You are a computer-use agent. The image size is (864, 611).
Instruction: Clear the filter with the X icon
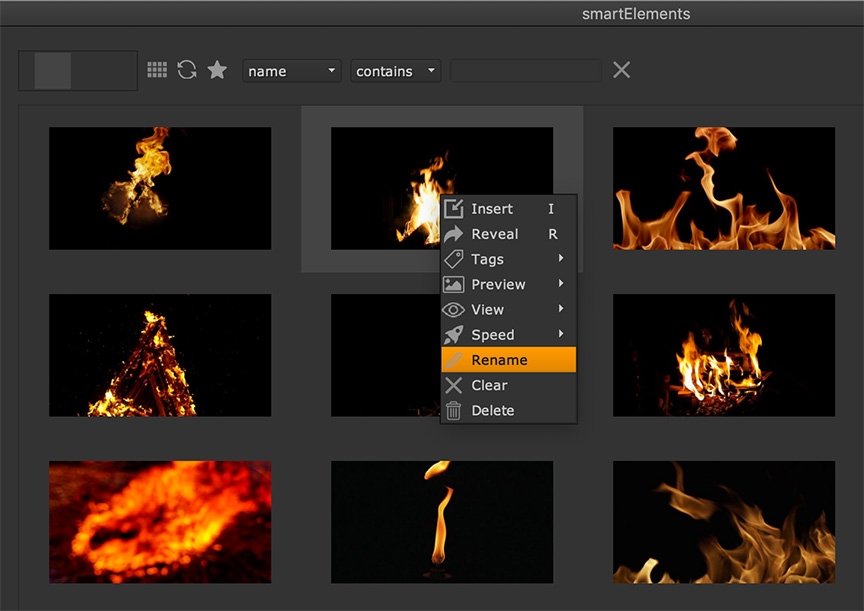pyautogui.click(x=621, y=70)
